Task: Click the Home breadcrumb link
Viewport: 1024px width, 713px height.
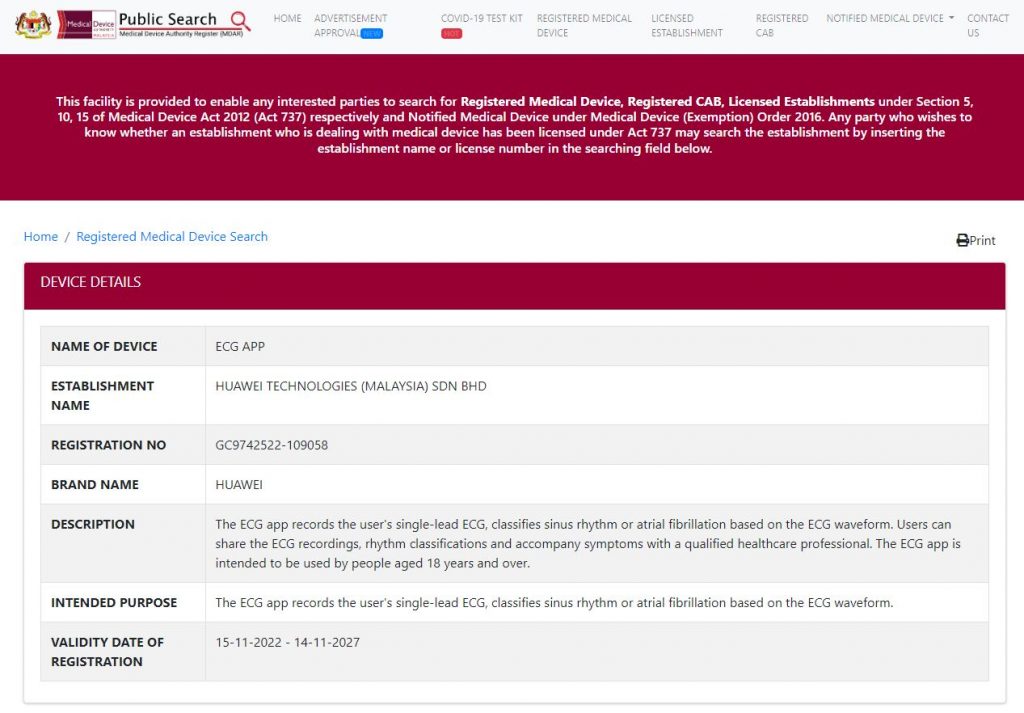Action: pyautogui.click(x=41, y=237)
